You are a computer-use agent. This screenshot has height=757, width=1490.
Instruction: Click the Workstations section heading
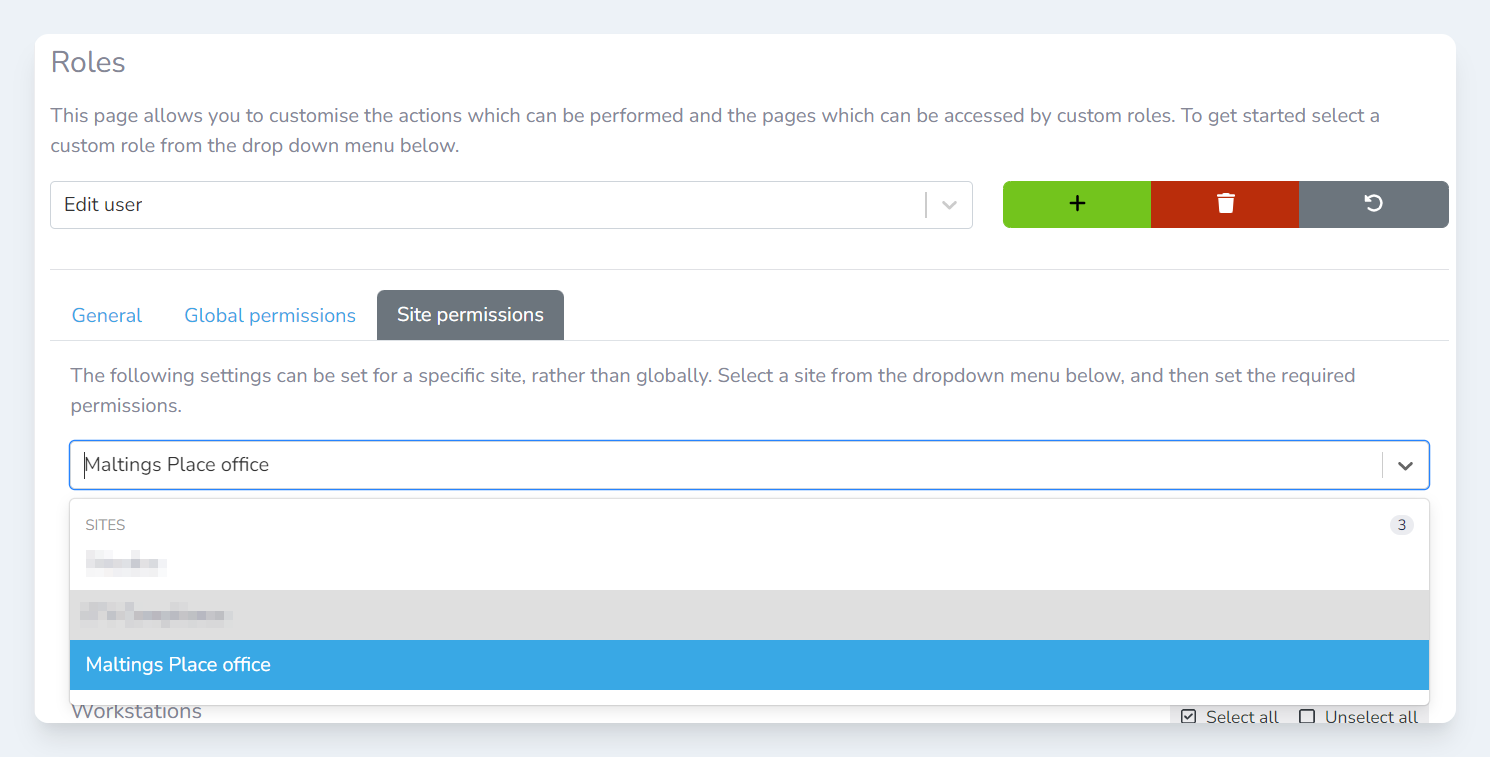coord(137,712)
